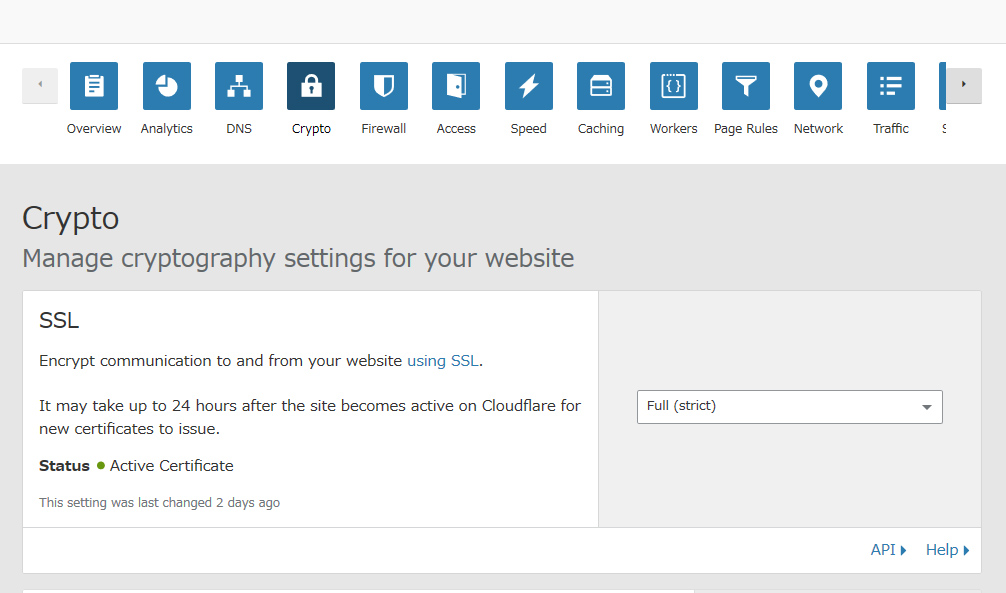Select the DNS management icon
This screenshot has height=593, width=1006.
[x=238, y=86]
